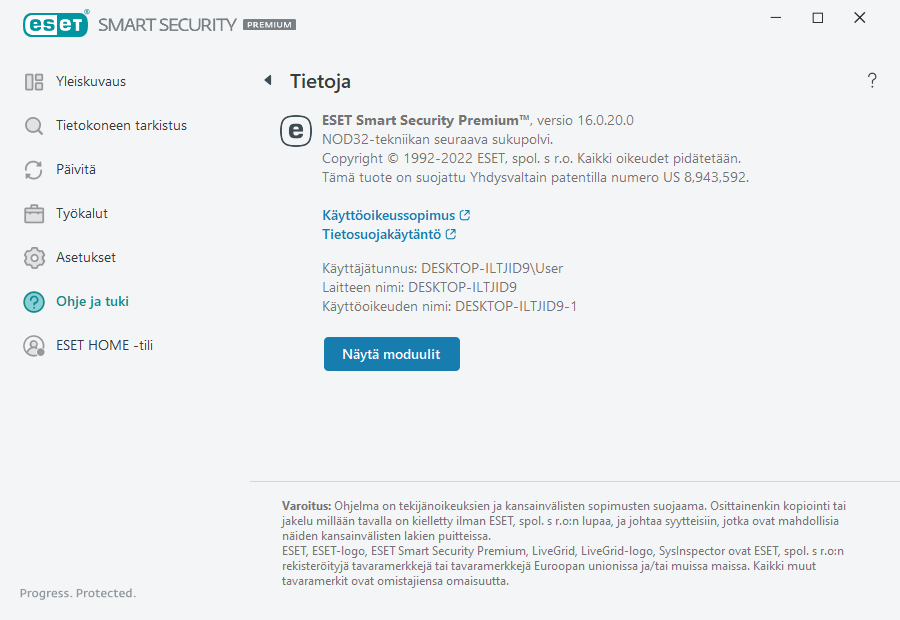Open the ESET HOME -tili section

104,345
